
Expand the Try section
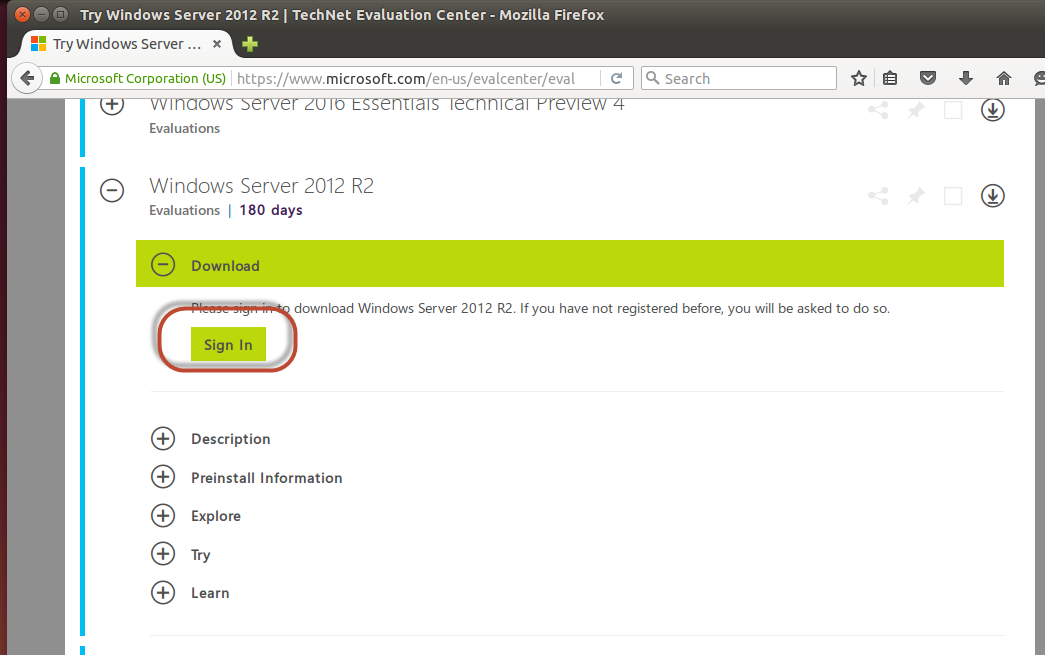pyautogui.click(x=163, y=554)
